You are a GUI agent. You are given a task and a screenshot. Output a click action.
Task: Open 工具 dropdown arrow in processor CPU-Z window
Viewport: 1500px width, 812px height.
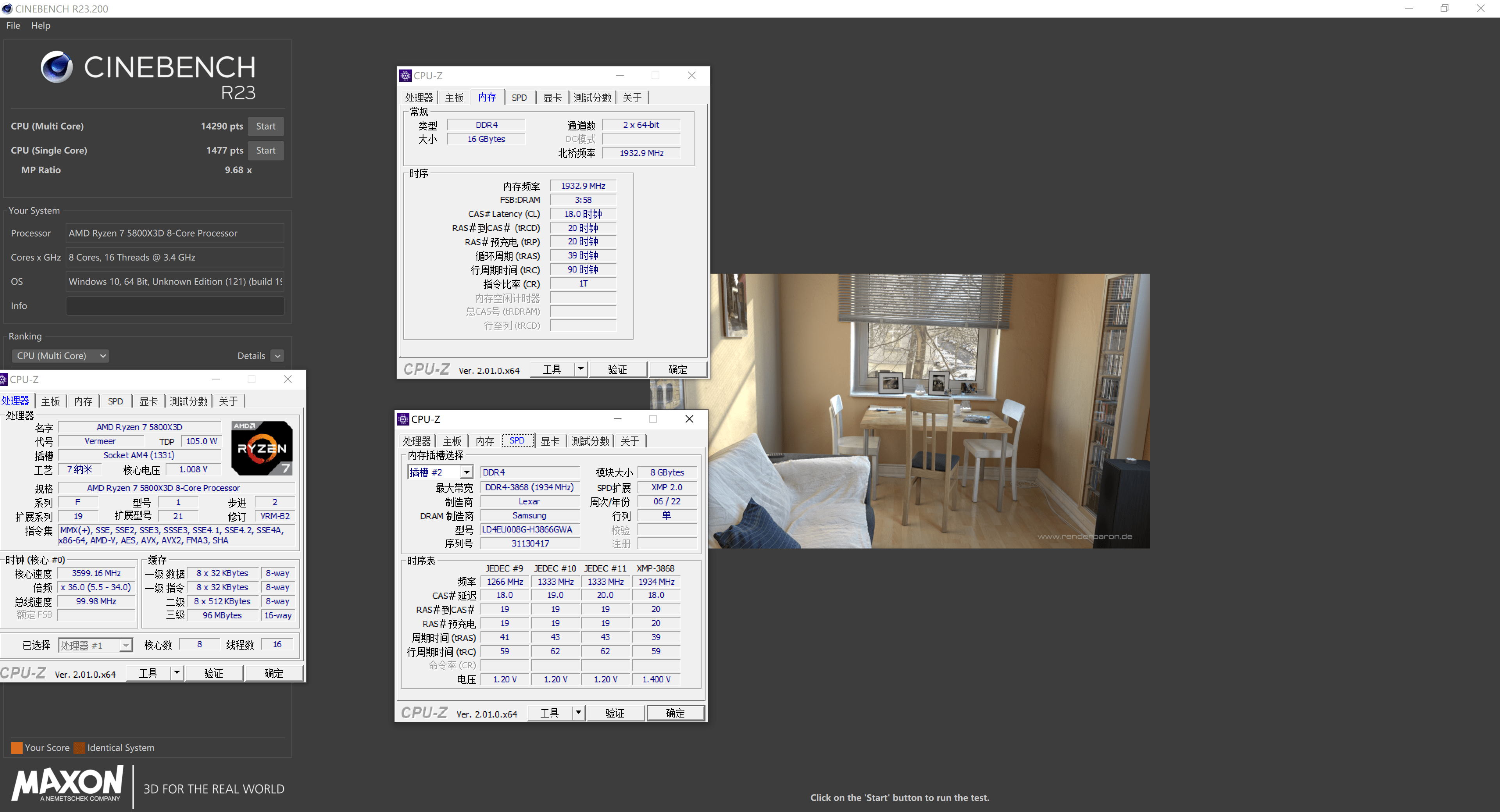177,673
